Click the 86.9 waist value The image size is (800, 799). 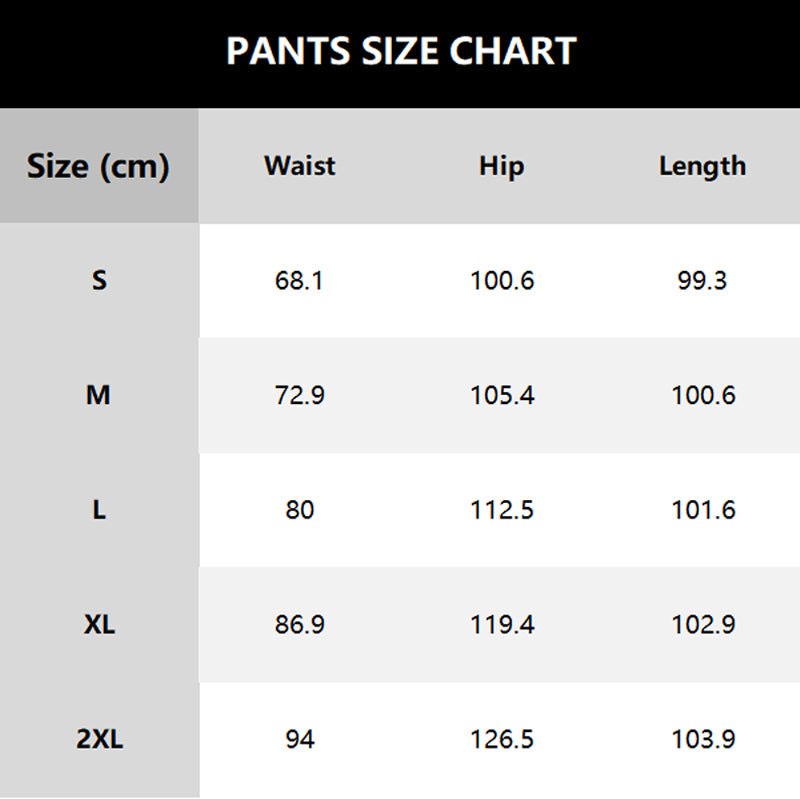click(299, 625)
